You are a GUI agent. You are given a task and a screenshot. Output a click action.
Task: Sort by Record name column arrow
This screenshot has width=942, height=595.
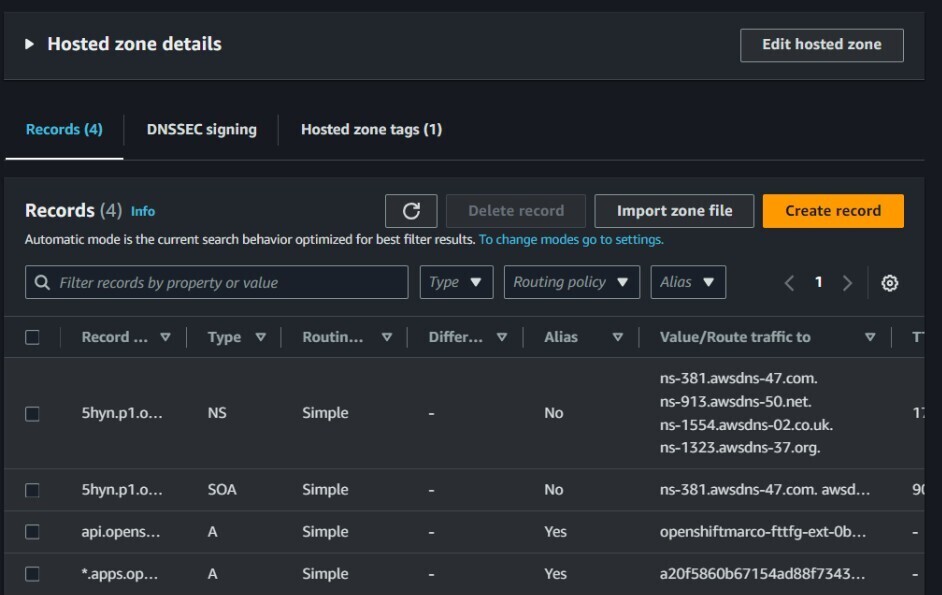pyautogui.click(x=166, y=338)
